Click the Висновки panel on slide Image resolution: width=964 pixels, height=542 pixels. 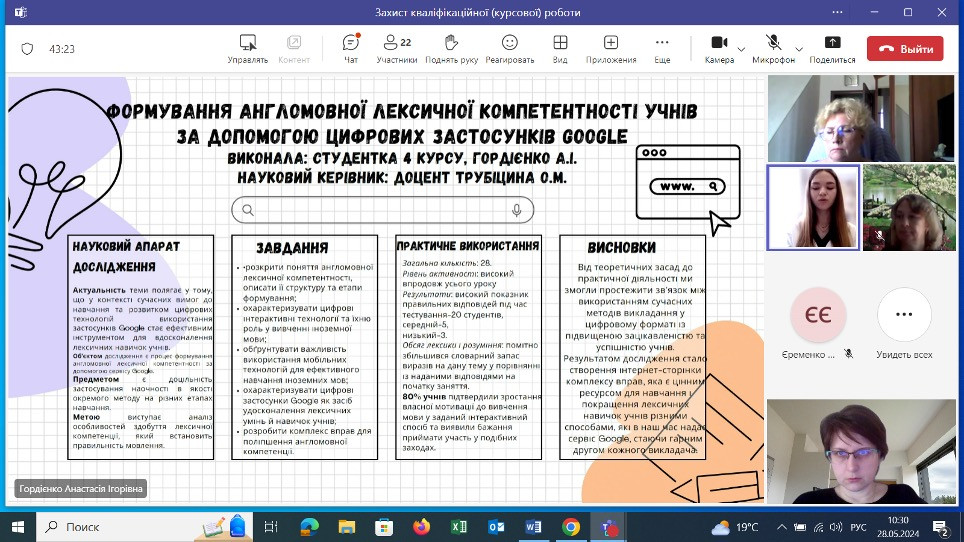tap(633, 347)
